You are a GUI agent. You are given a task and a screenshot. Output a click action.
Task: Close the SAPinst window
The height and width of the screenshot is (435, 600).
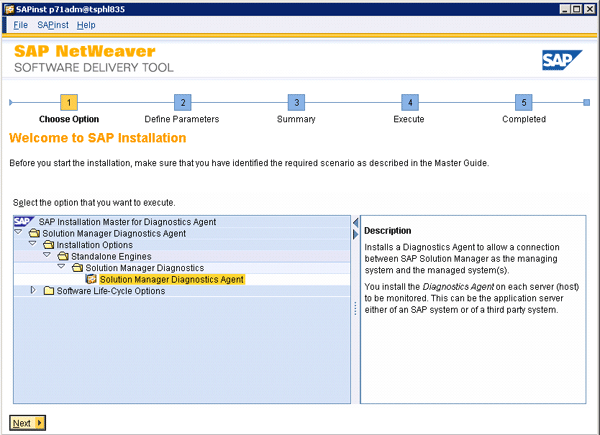click(x=590, y=9)
